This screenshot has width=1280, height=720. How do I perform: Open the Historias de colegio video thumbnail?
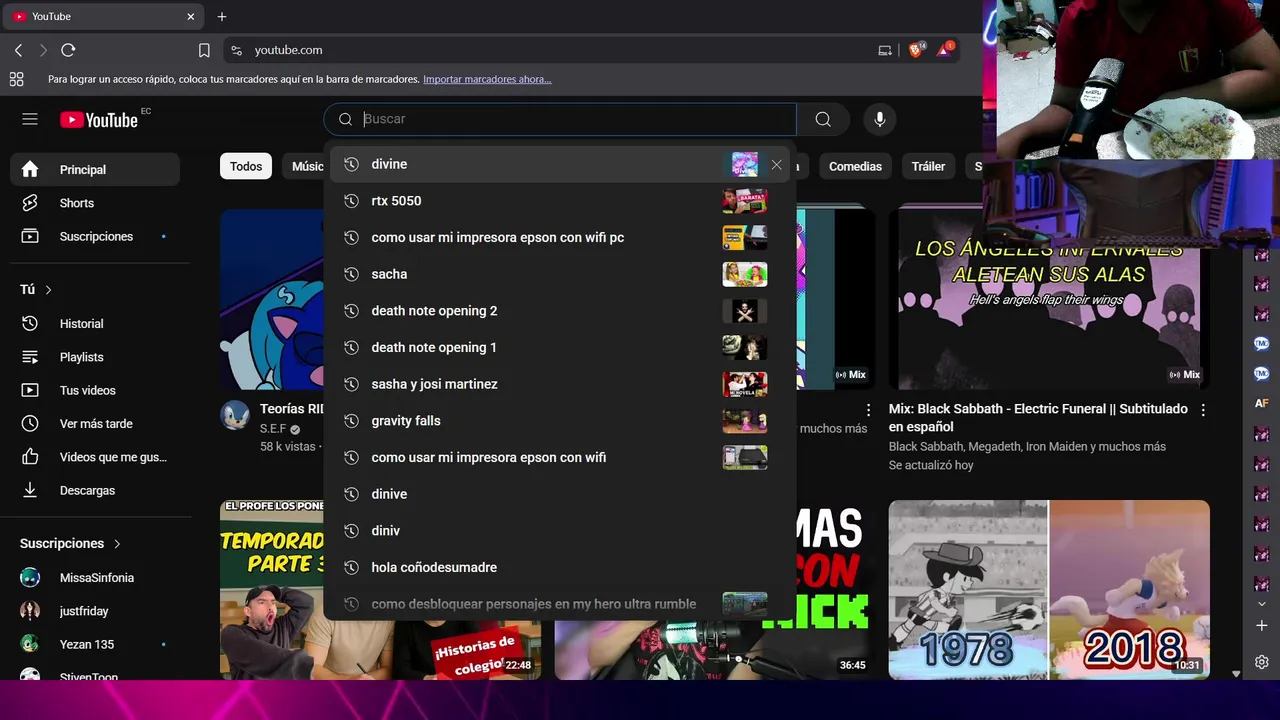pos(380,590)
